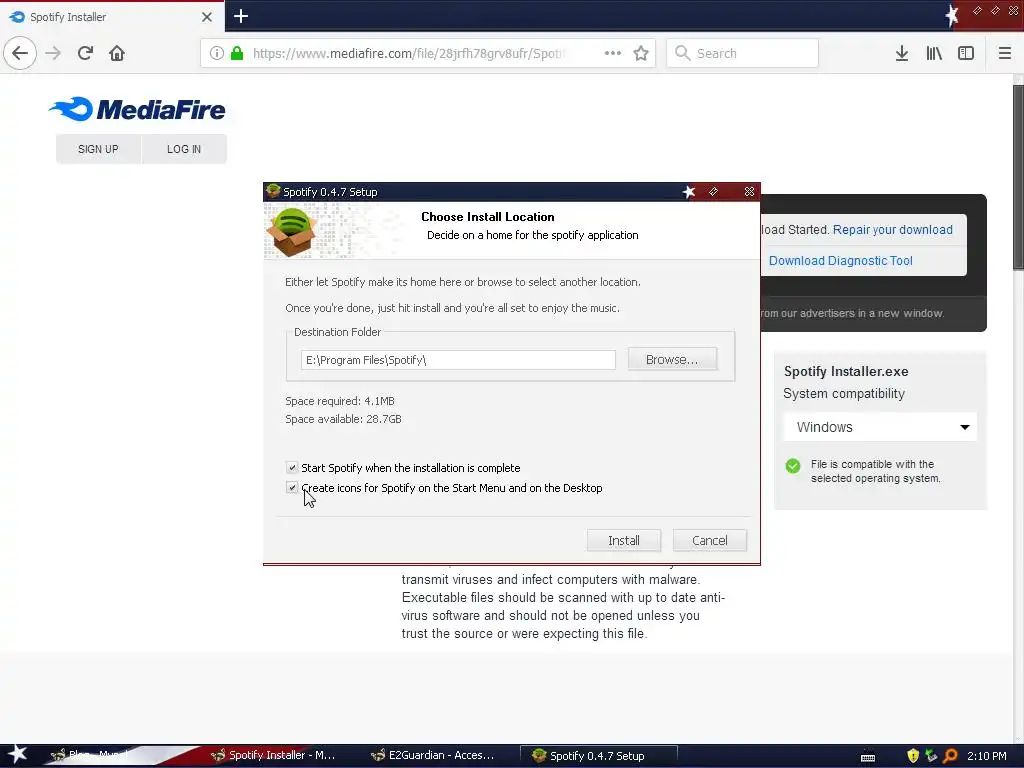
Task: Click the Space required: 4.1MB text
Action: click(340, 401)
